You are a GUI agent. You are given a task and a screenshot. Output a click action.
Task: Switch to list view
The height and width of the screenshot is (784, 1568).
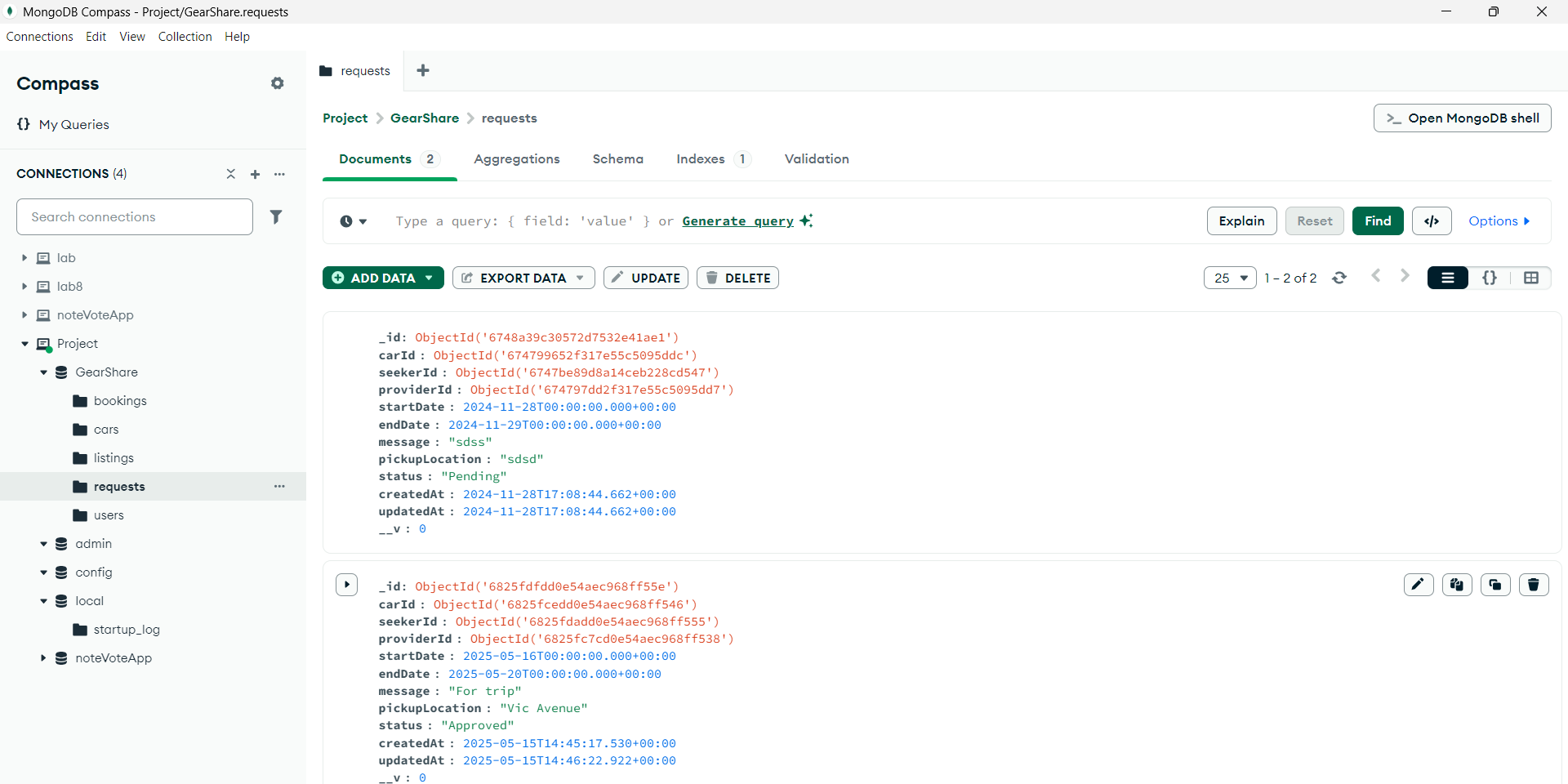(x=1448, y=278)
